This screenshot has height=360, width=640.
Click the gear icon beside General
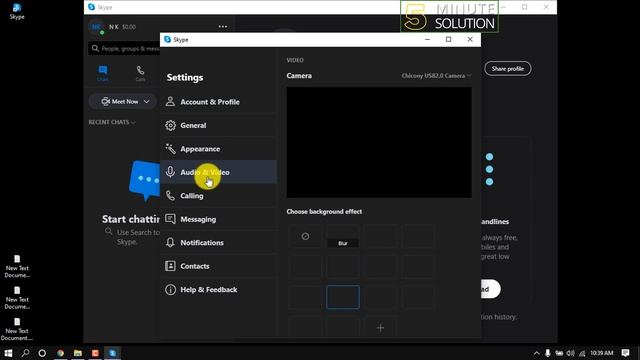pos(170,125)
